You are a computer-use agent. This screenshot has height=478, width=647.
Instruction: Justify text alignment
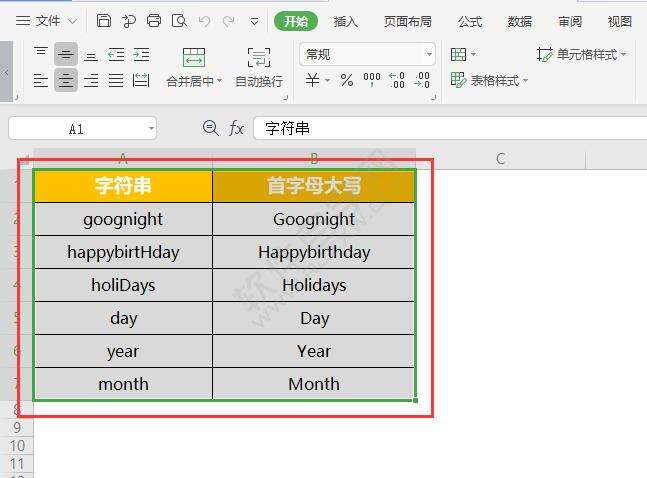[x=116, y=80]
